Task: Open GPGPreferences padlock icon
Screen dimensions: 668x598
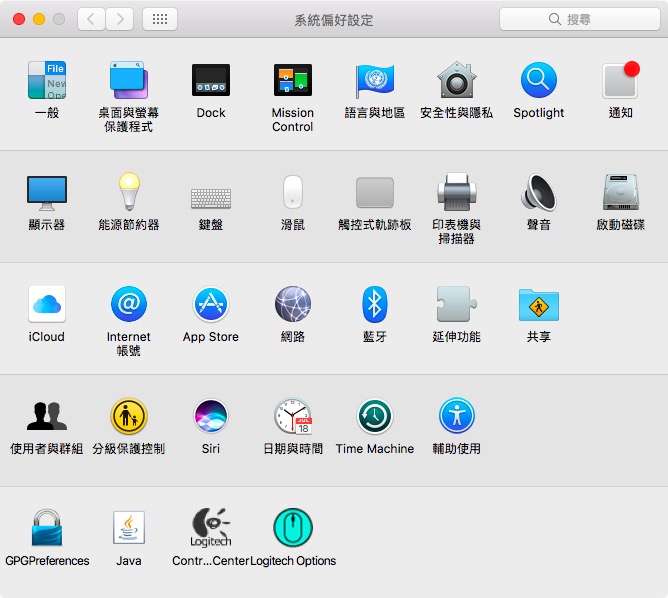Action: click(47, 528)
